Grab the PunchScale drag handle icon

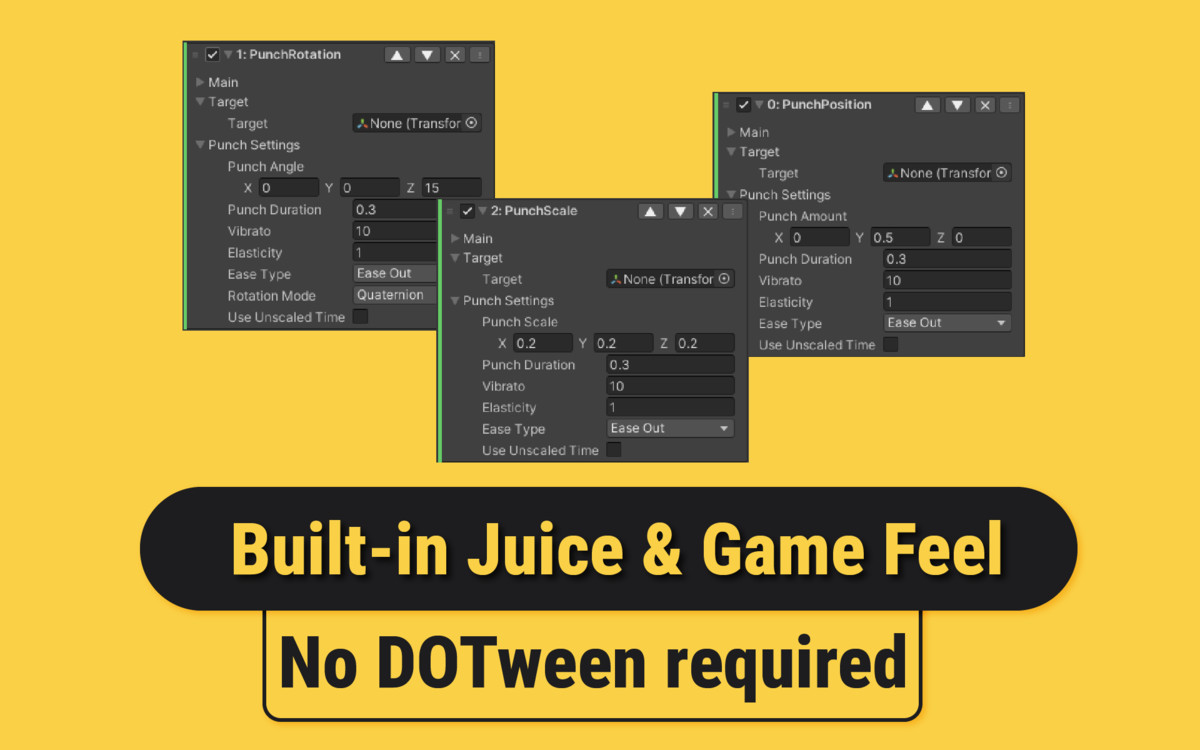click(x=449, y=211)
